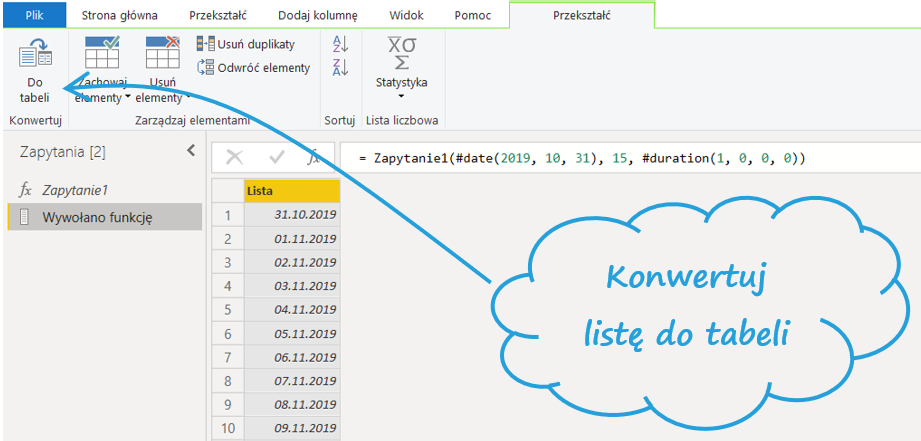The height and width of the screenshot is (441, 921).
Task: Click the Usuń duplikaty icon
Action: (205, 44)
